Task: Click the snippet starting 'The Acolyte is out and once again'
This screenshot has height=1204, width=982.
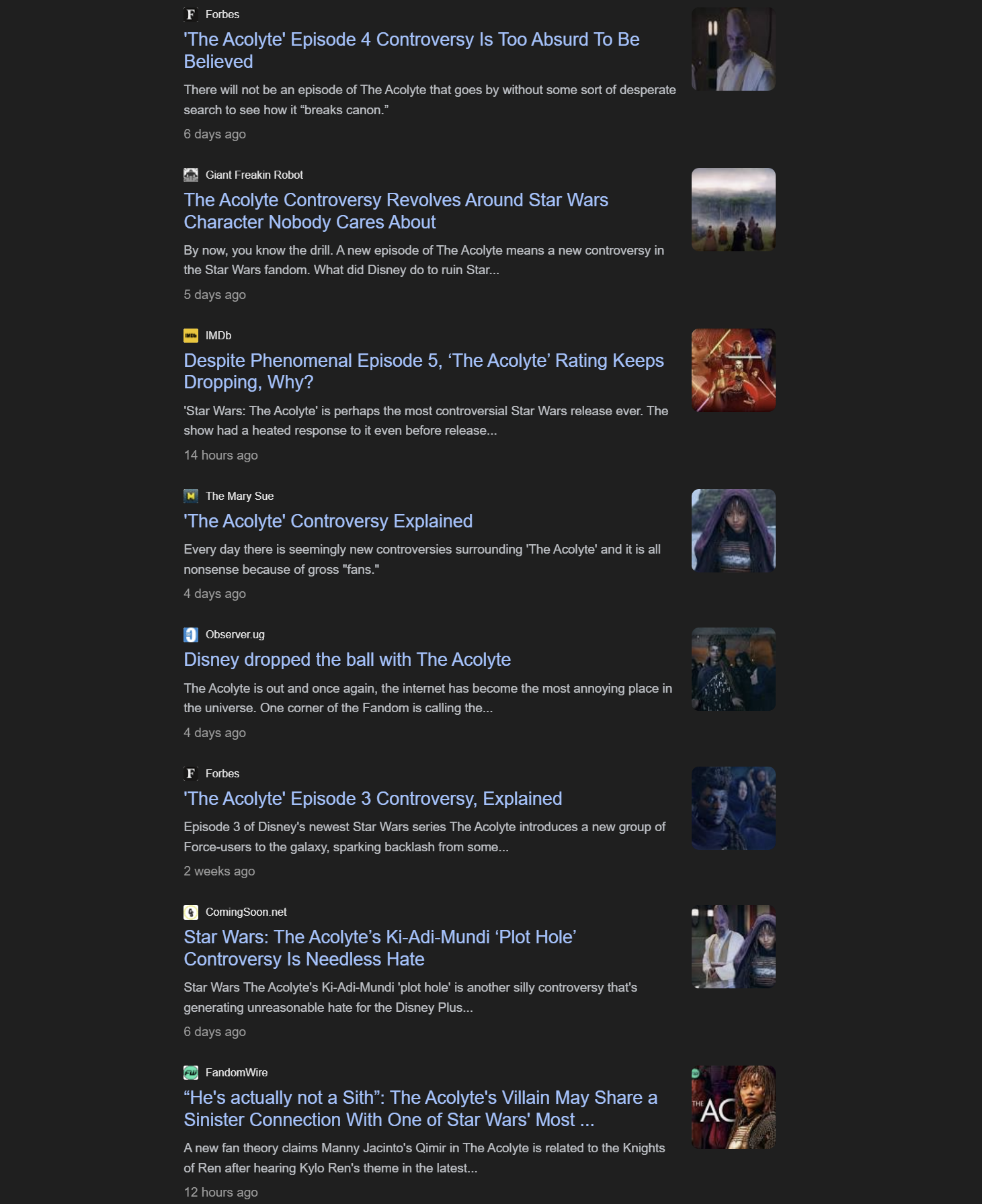Action: [x=427, y=698]
